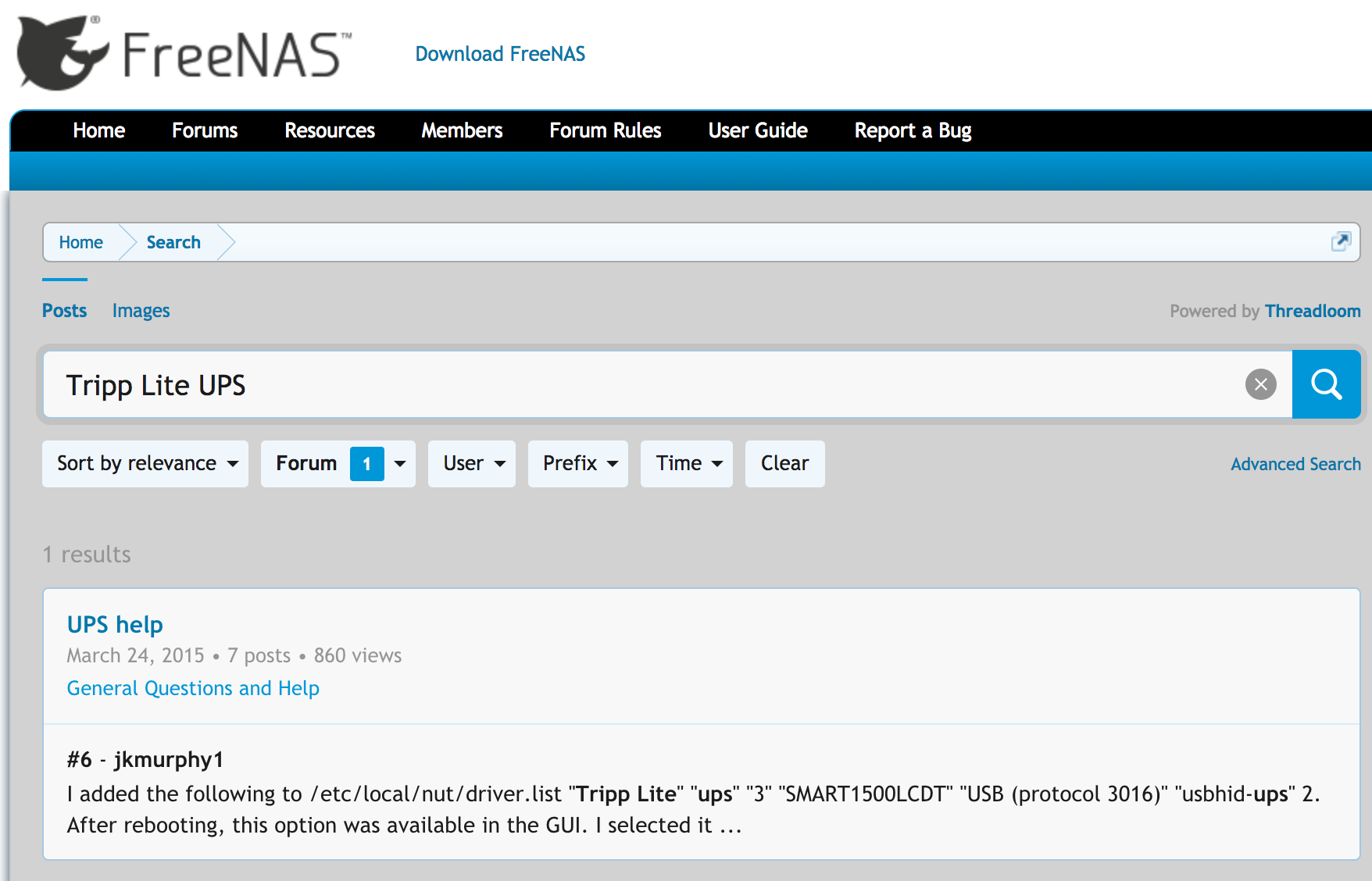Submit search with the magnifier button
The image size is (1372, 881).
tap(1326, 384)
